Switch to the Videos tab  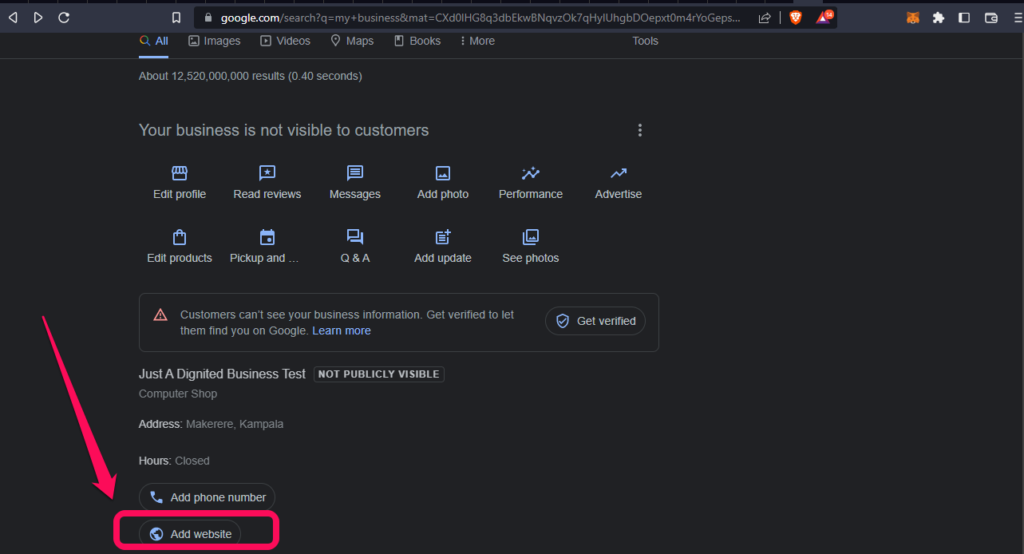coord(285,41)
